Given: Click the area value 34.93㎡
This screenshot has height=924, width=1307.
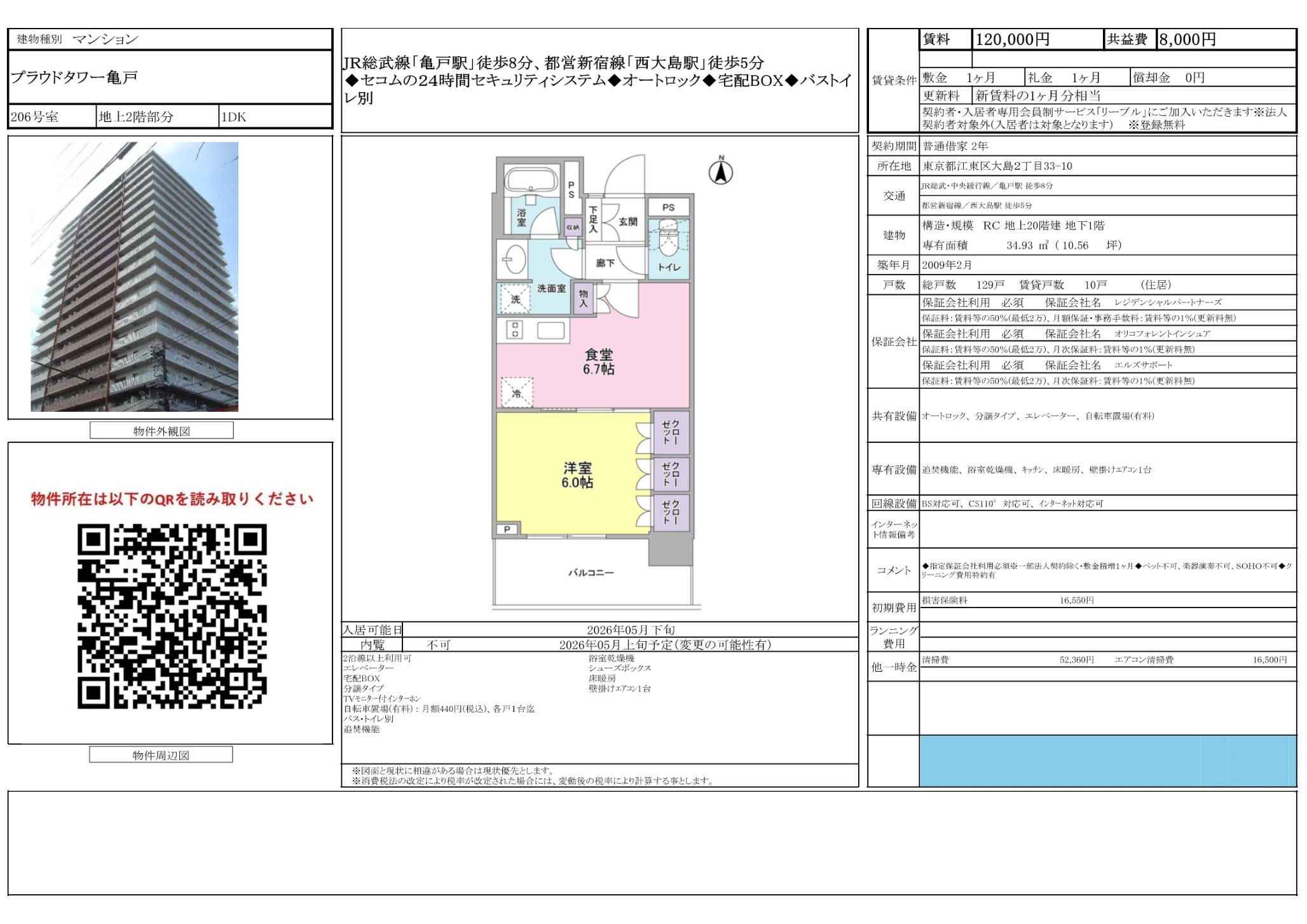Looking at the screenshot, I should point(1027,245).
